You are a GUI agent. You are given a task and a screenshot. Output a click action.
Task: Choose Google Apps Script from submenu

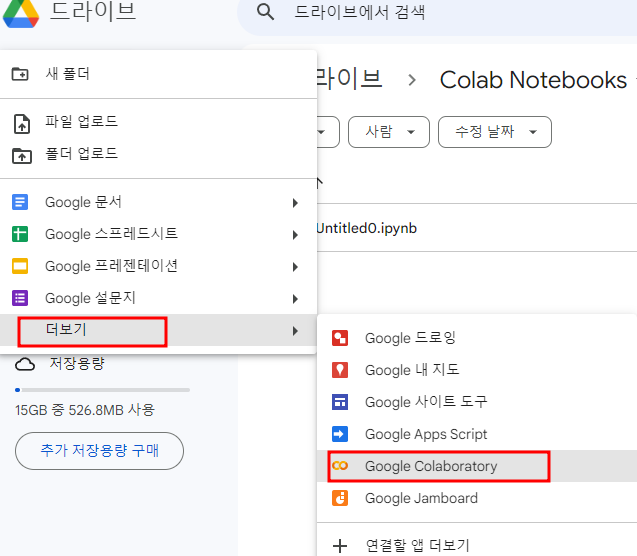(x=477, y=434)
